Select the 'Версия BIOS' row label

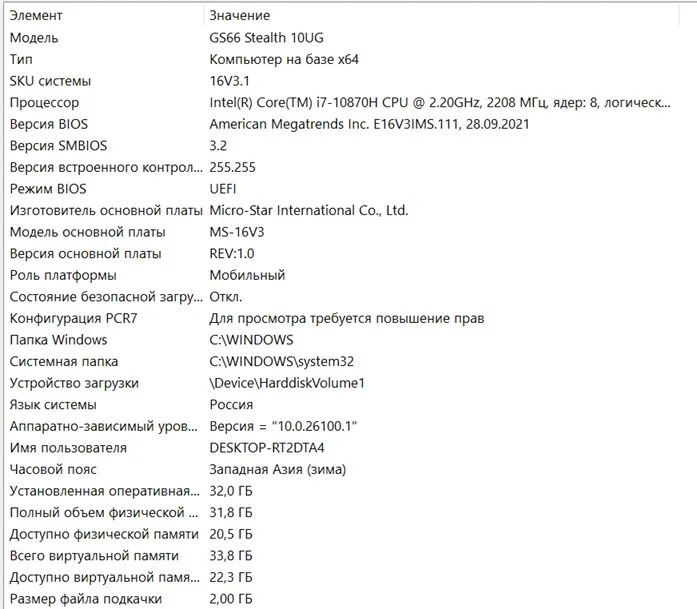click(49, 124)
